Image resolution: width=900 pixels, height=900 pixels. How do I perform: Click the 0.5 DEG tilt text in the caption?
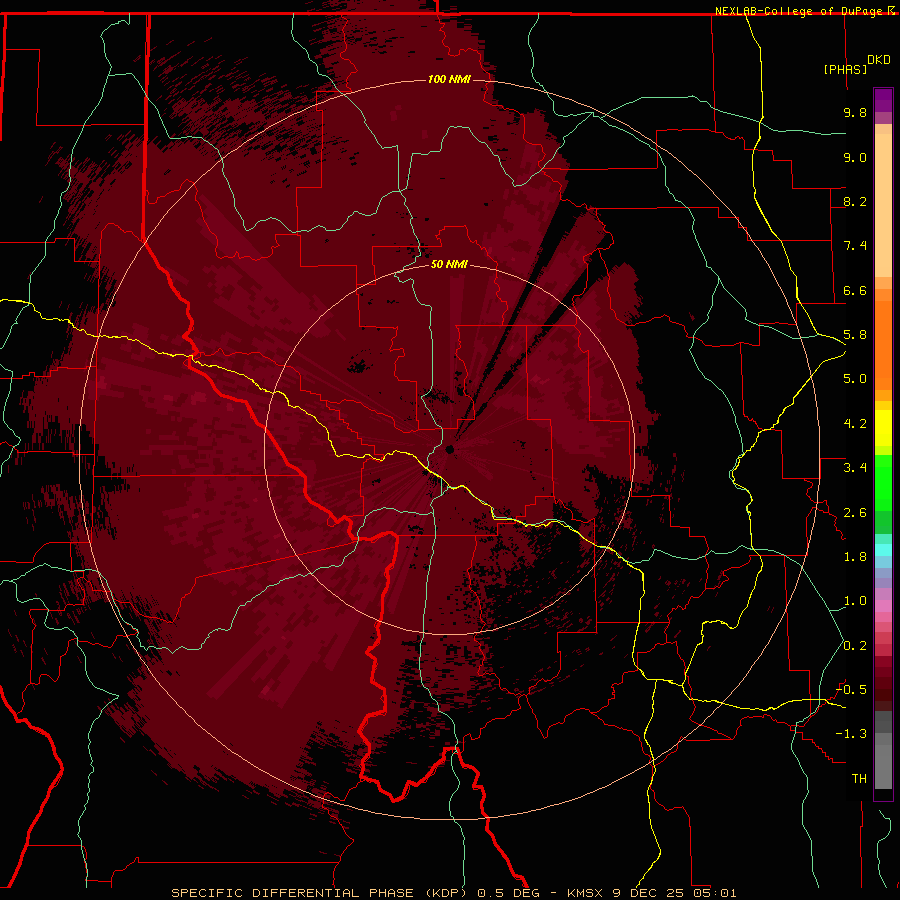click(x=509, y=893)
